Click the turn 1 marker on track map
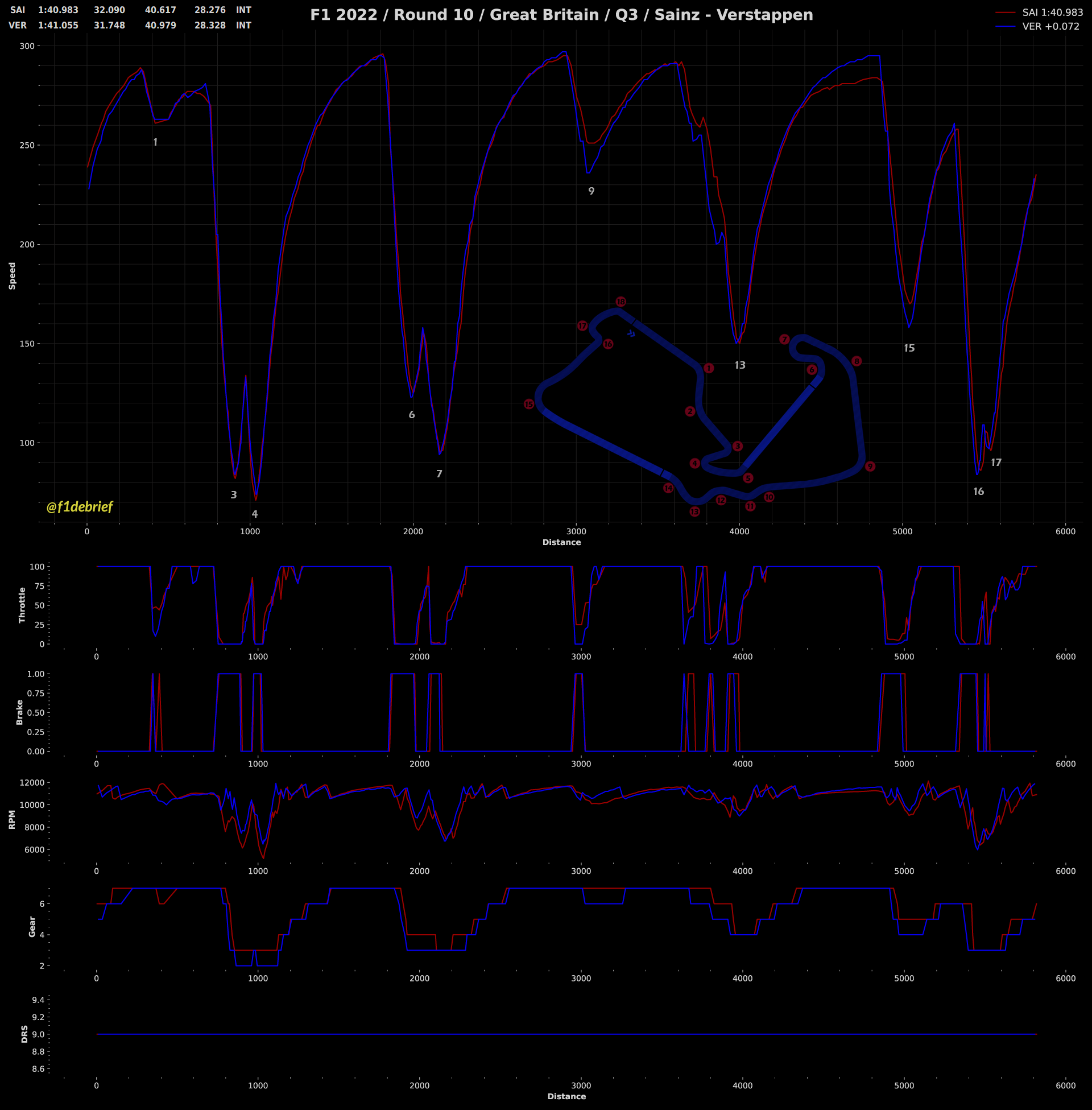Image resolution: width=1092 pixels, height=1110 pixels. [709, 368]
